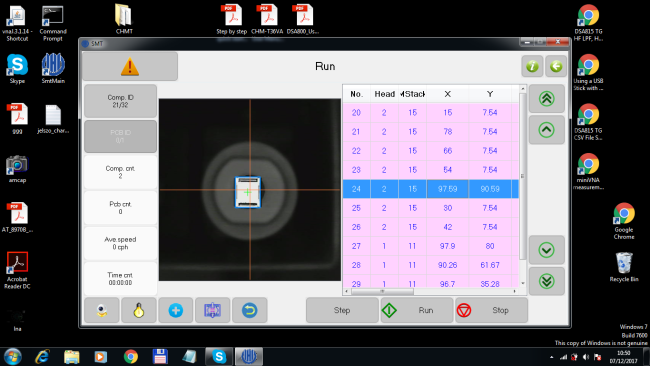Jump to first row with double-up chevron
This screenshot has height=366, width=650.
[547, 99]
